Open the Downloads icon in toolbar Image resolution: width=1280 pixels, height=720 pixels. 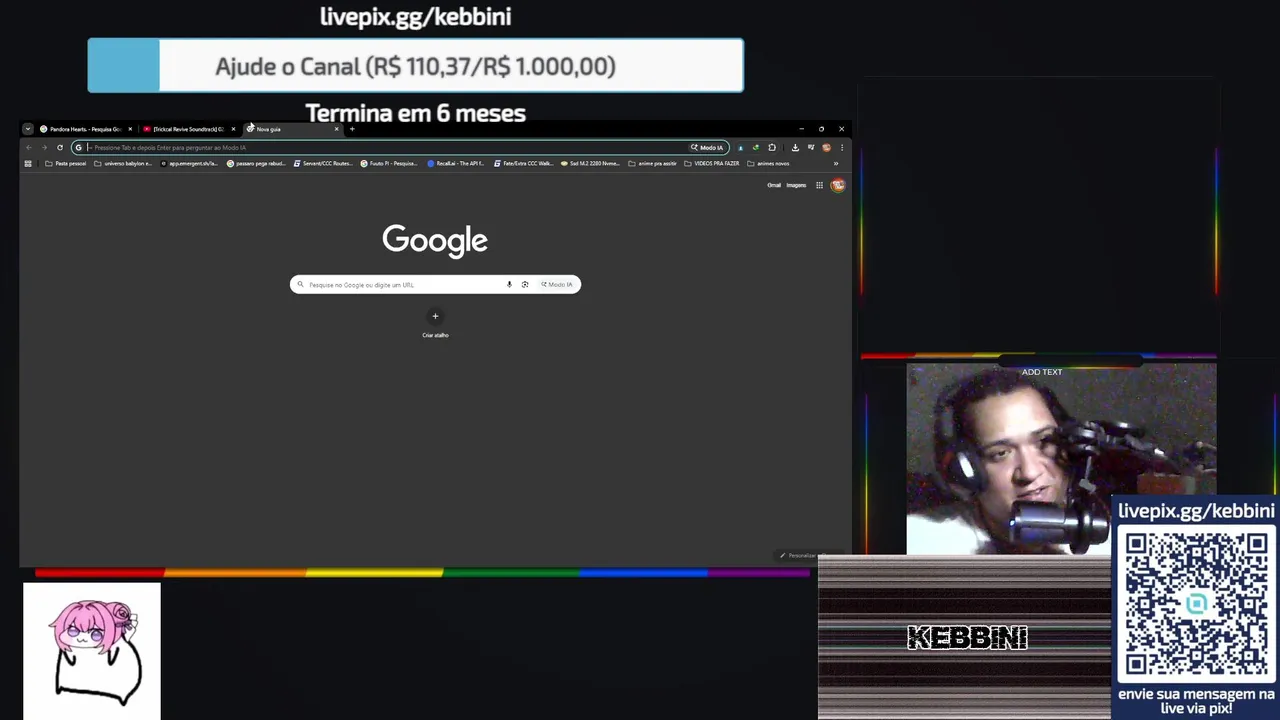click(795, 147)
